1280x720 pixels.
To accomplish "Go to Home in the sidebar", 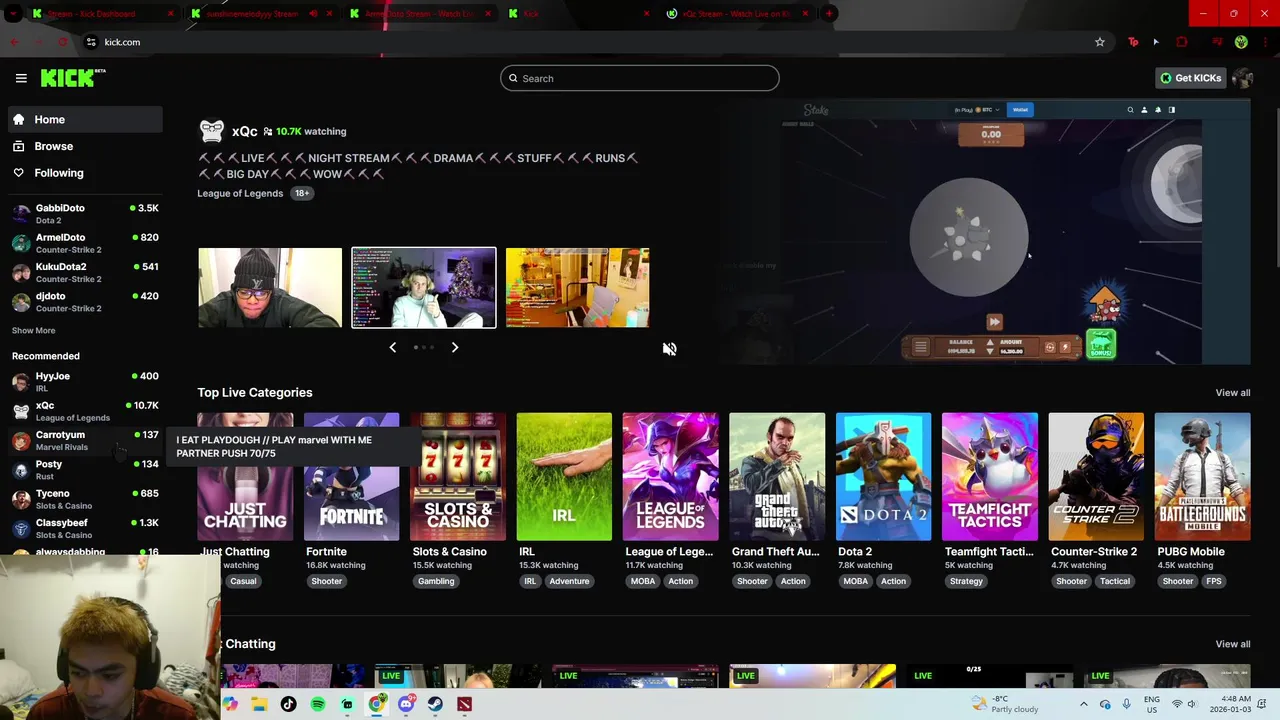I will [x=85, y=119].
